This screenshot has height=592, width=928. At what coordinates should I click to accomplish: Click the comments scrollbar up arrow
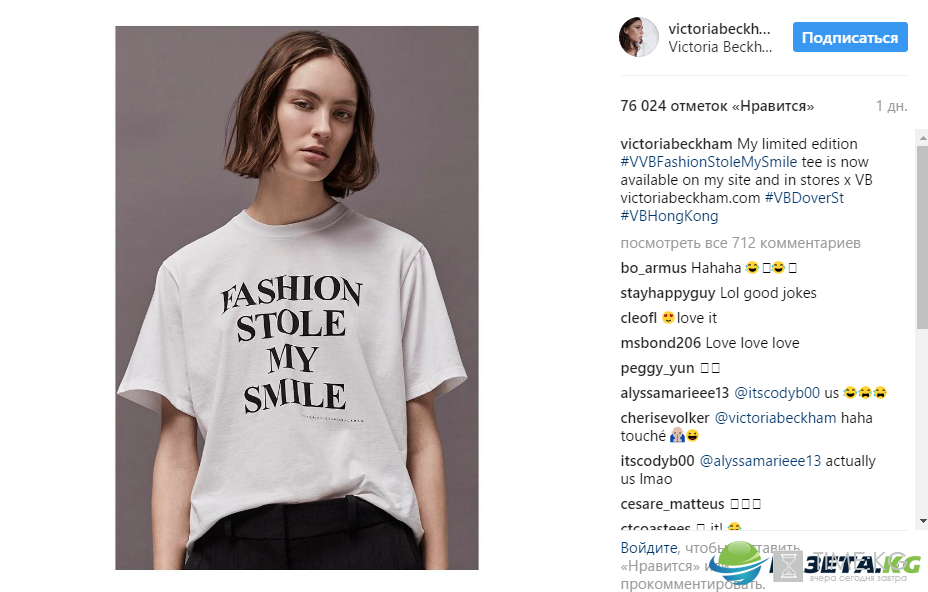pyautogui.click(x=922, y=137)
